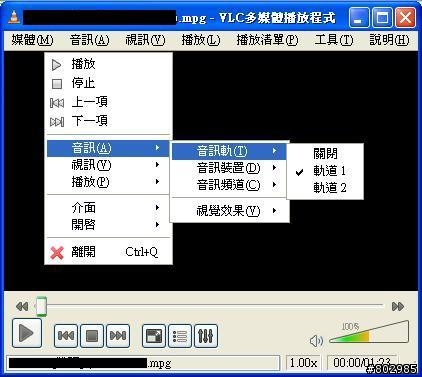This screenshot has width=422, height=377.
Task: Click the filename field in status bar
Action: click(x=143, y=363)
